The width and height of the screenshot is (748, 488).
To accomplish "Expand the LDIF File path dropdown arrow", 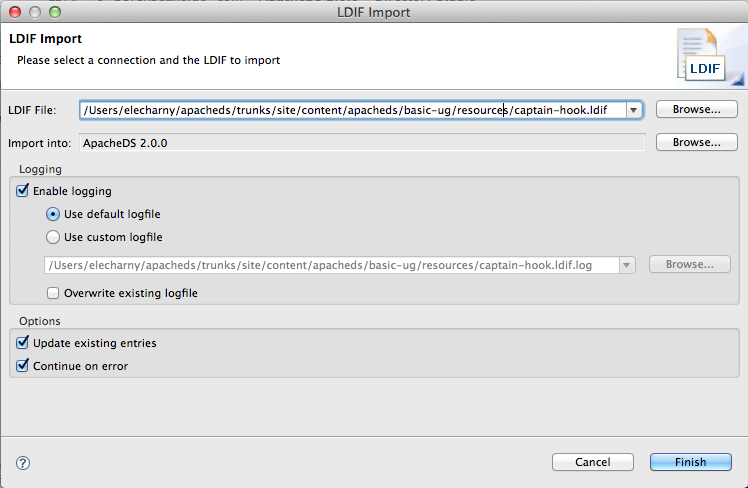I will click(633, 109).
